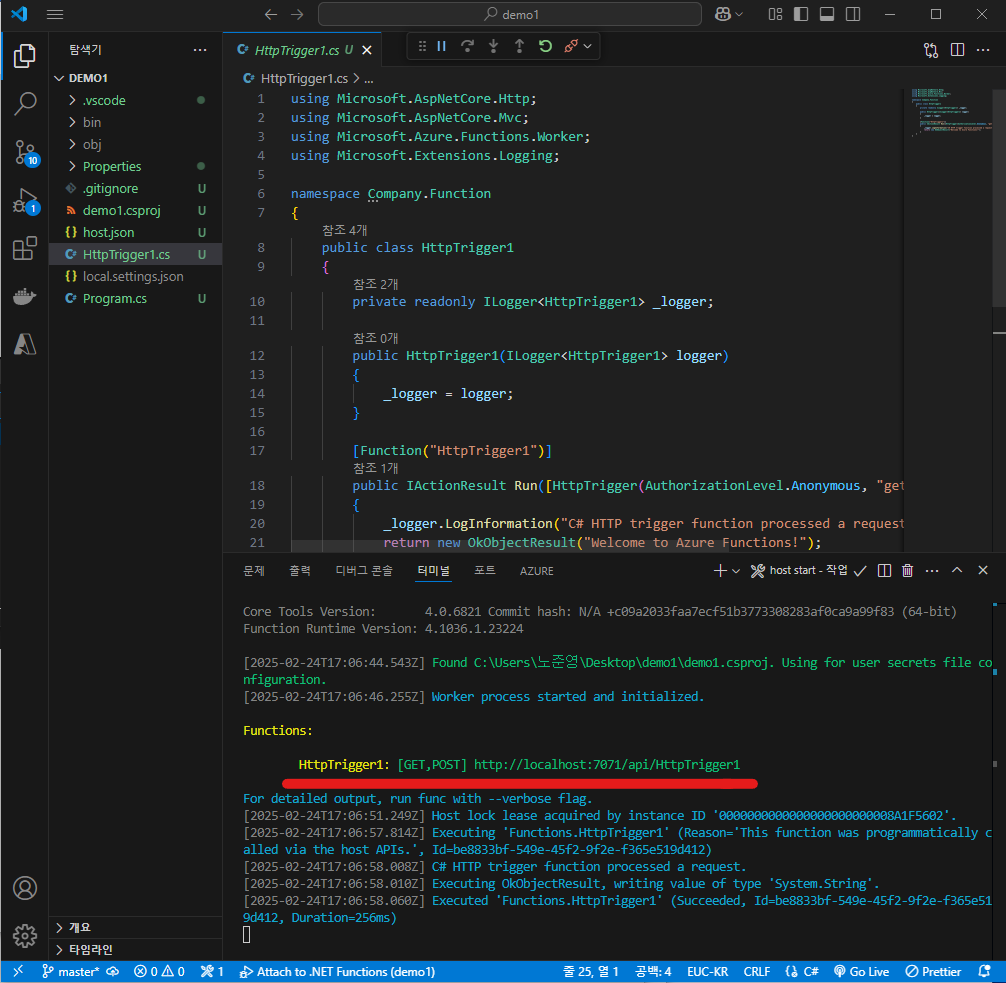This screenshot has width=1006, height=983.
Task: Toggle the primary sidebar layout button
Action: (800, 14)
